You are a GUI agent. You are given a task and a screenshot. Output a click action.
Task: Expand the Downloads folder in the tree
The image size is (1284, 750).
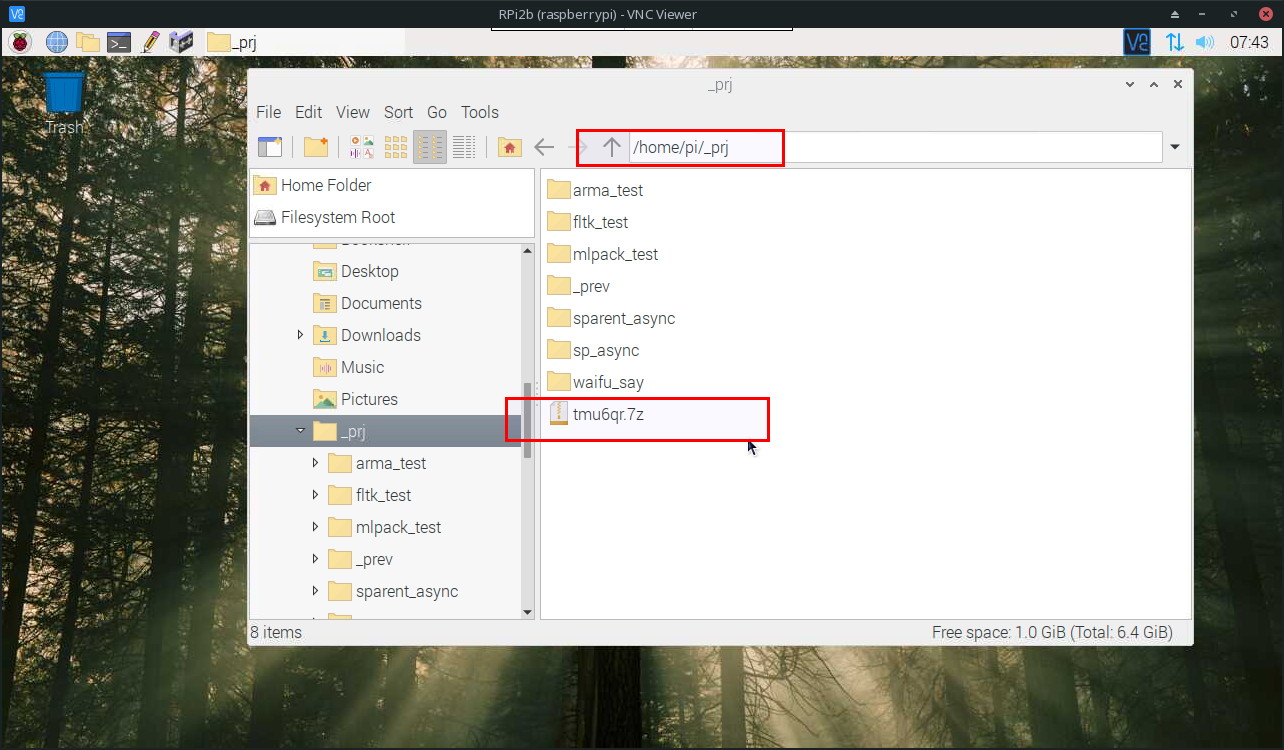point(300,335)
